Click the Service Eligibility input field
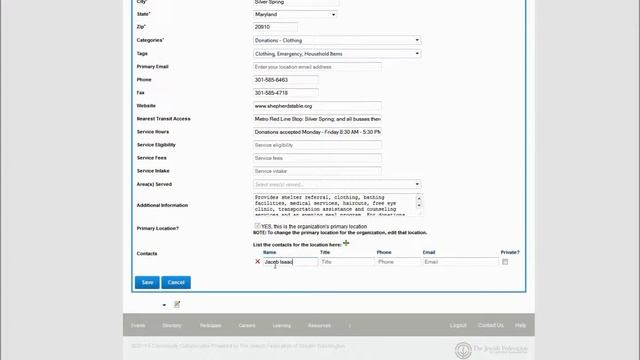 click(x=317, y=145)
